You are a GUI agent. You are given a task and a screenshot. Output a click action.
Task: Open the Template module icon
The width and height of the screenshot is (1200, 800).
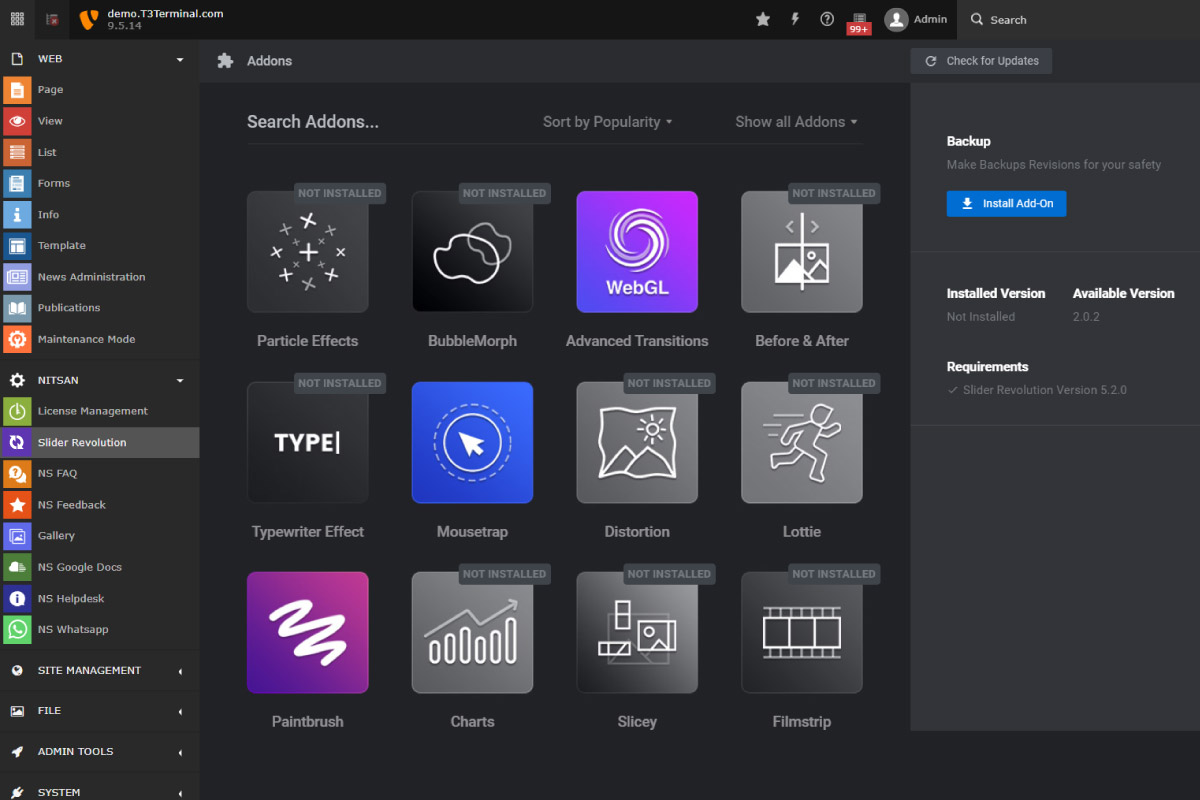click(x=17, y=246)
